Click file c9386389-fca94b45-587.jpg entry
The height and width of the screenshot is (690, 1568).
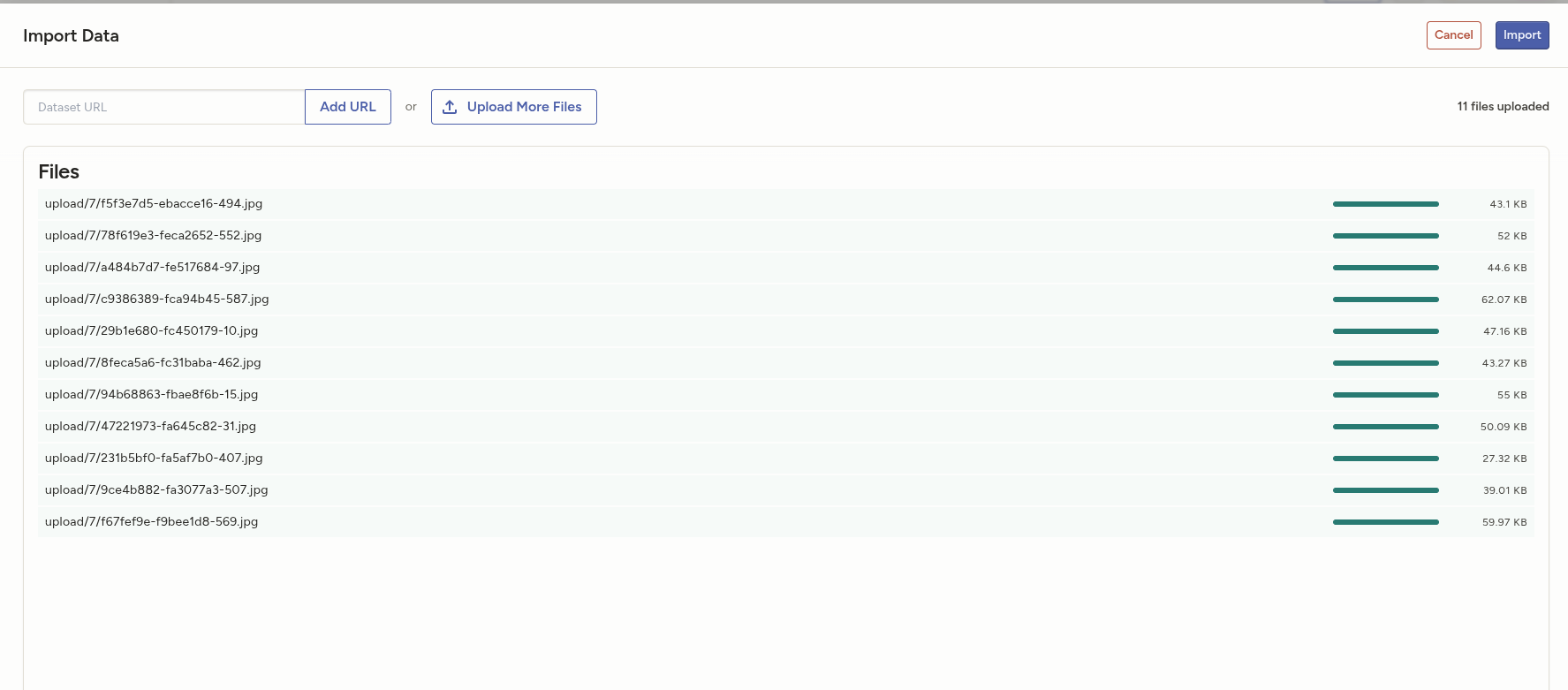pos(157,300)
